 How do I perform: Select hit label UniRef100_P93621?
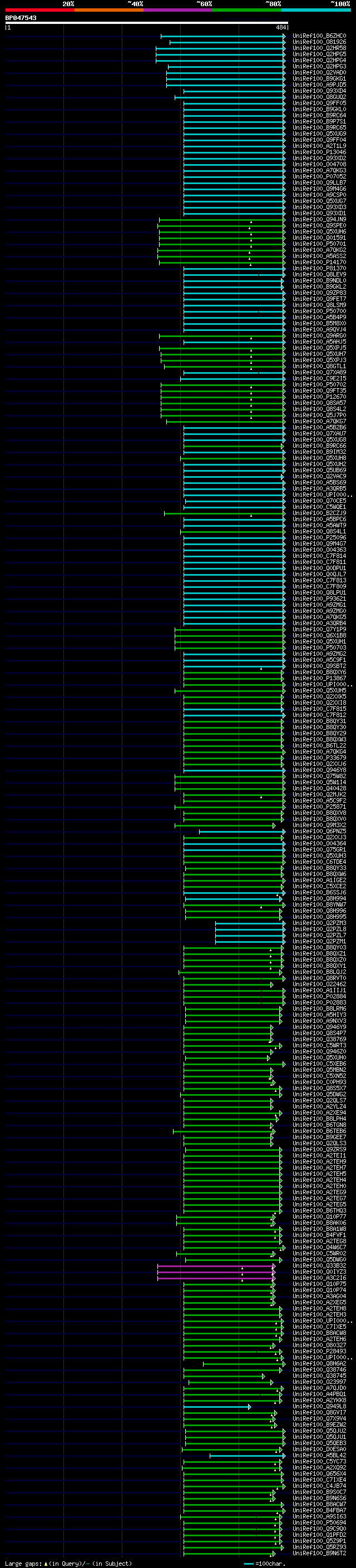click(x=319, y=599)
